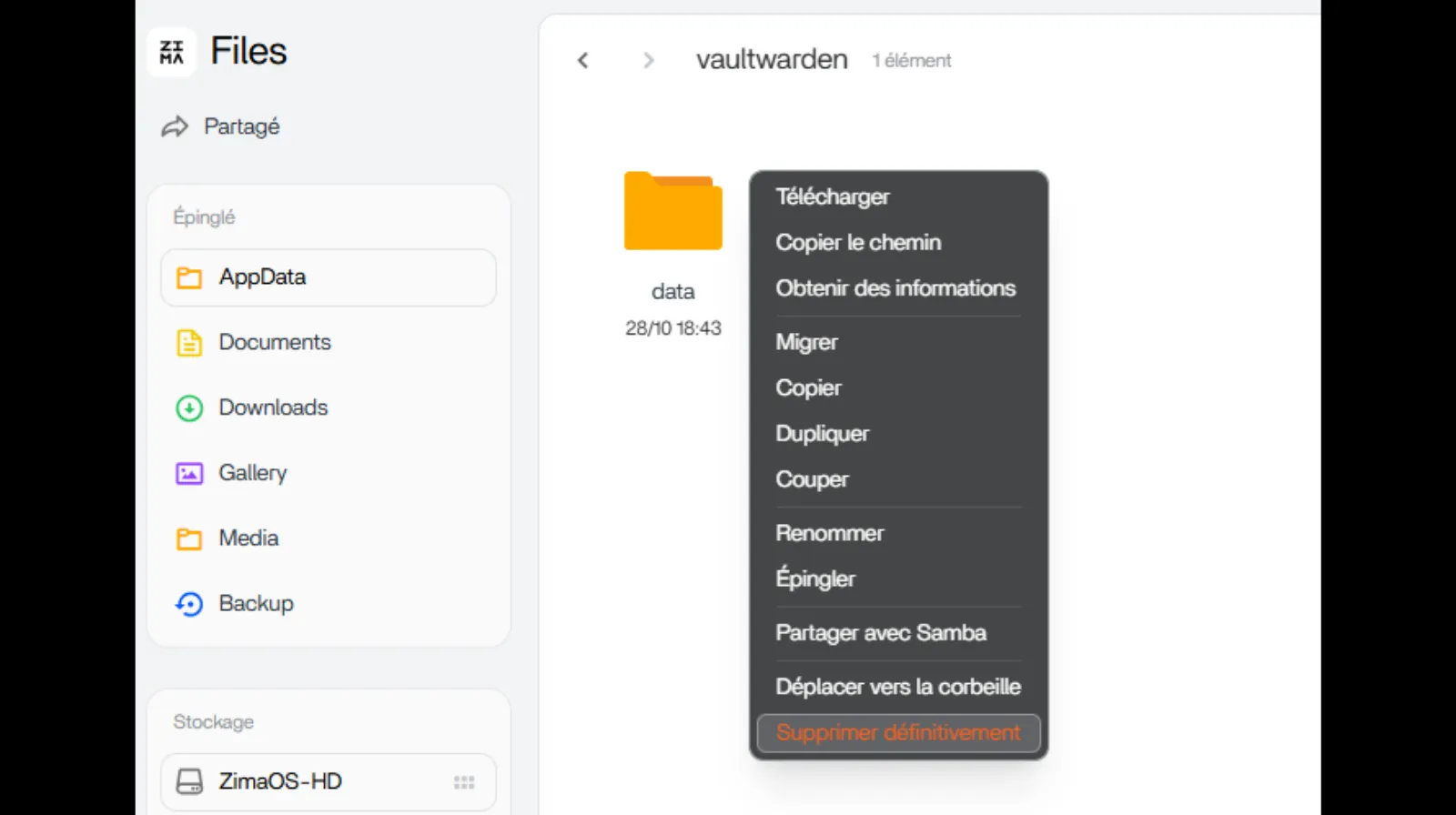Click Supprimer définitivement option
1456x815 pixels.
click(897, 733)
